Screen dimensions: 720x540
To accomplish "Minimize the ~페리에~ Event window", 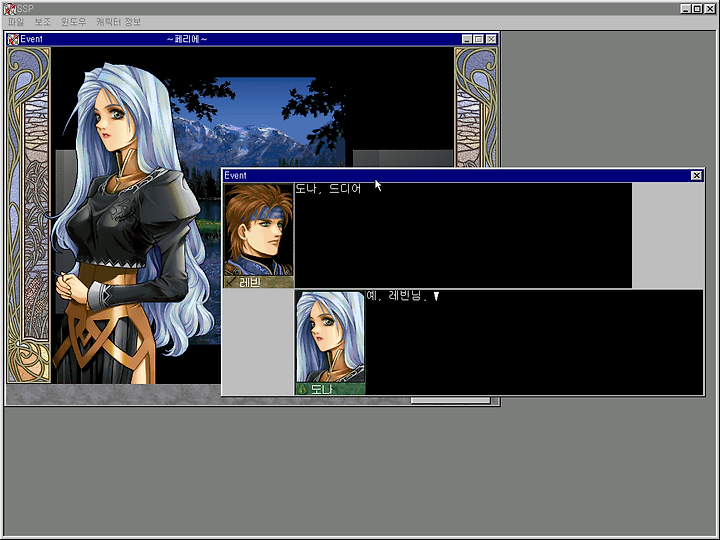I will coord(467,39).
